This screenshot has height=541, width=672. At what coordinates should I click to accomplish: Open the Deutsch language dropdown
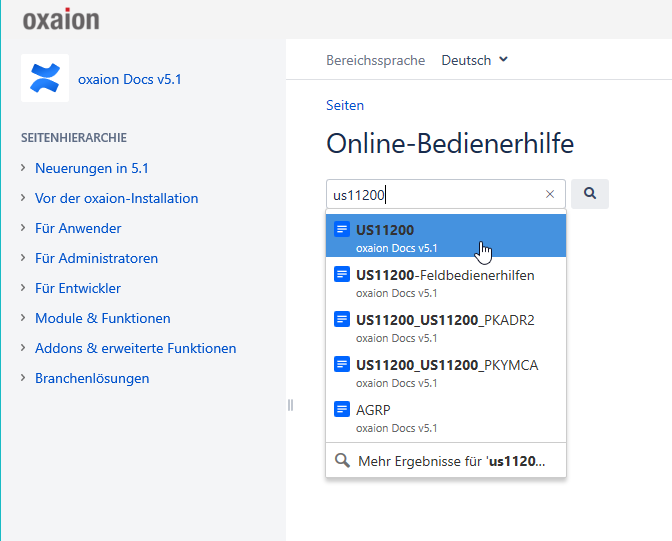pos(475,60)
